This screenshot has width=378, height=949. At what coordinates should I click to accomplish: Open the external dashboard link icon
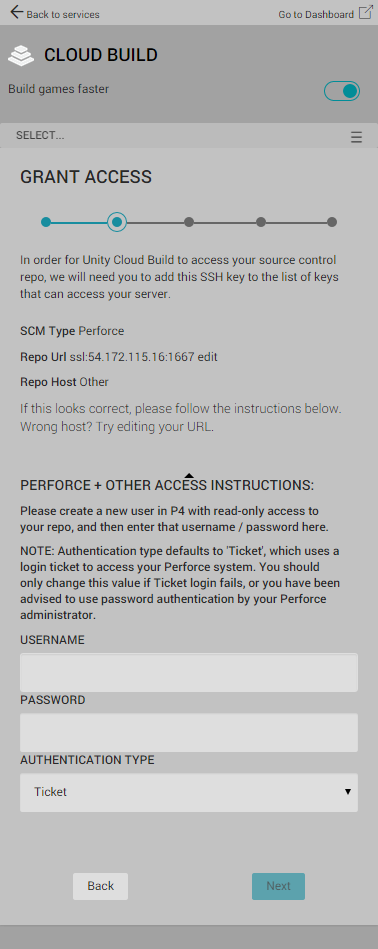point(365,12)
